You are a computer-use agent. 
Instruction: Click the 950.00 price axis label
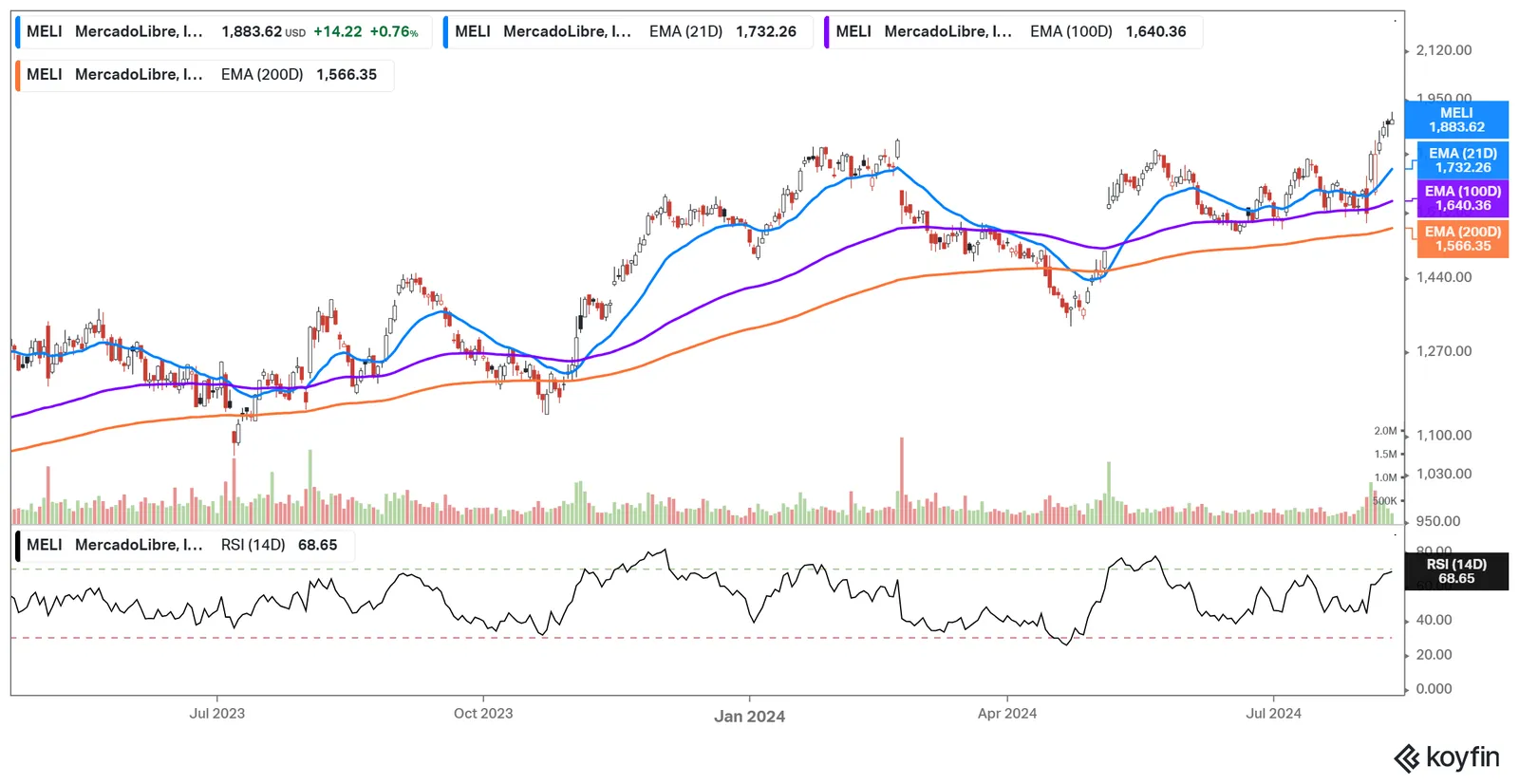tap(1438, 521)
